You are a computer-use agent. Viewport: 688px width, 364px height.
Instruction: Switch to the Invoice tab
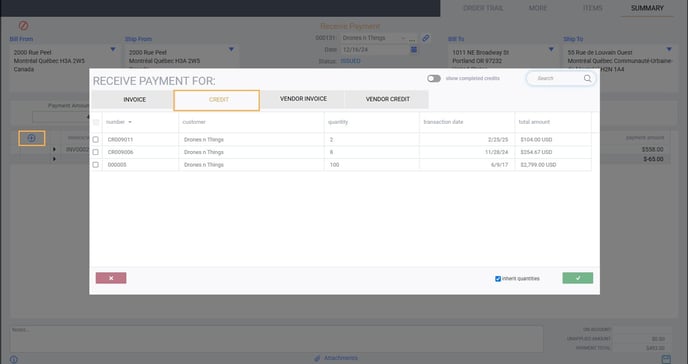134,100
